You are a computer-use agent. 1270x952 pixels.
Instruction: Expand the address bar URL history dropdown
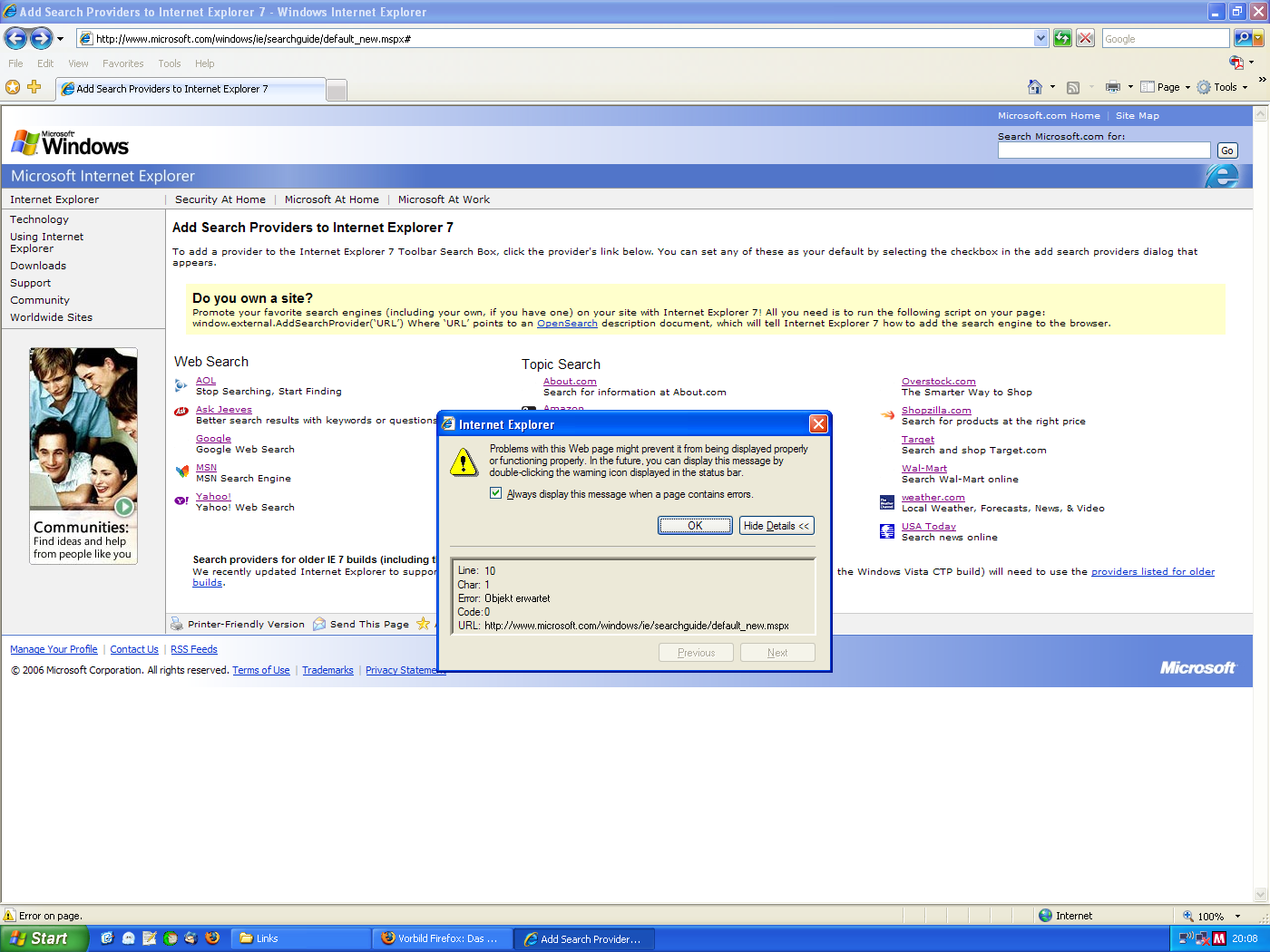[x=1040, y=38]
